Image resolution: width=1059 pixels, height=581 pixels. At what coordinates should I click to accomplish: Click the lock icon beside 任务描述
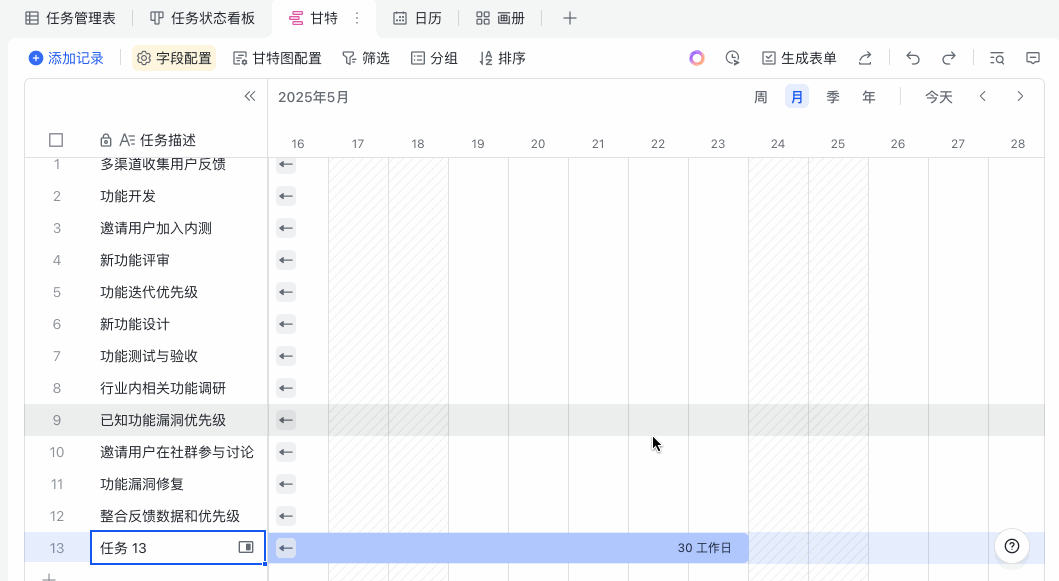tap(105, 140)
